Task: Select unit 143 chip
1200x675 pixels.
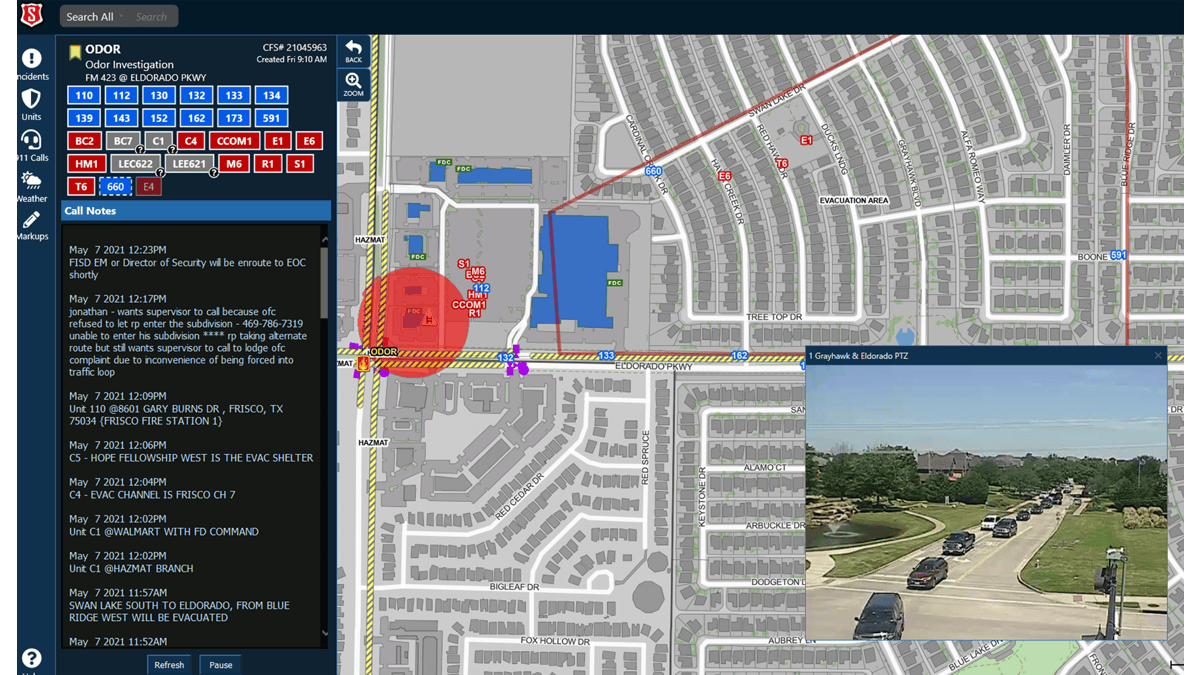Action: click(x=121, y=118)
